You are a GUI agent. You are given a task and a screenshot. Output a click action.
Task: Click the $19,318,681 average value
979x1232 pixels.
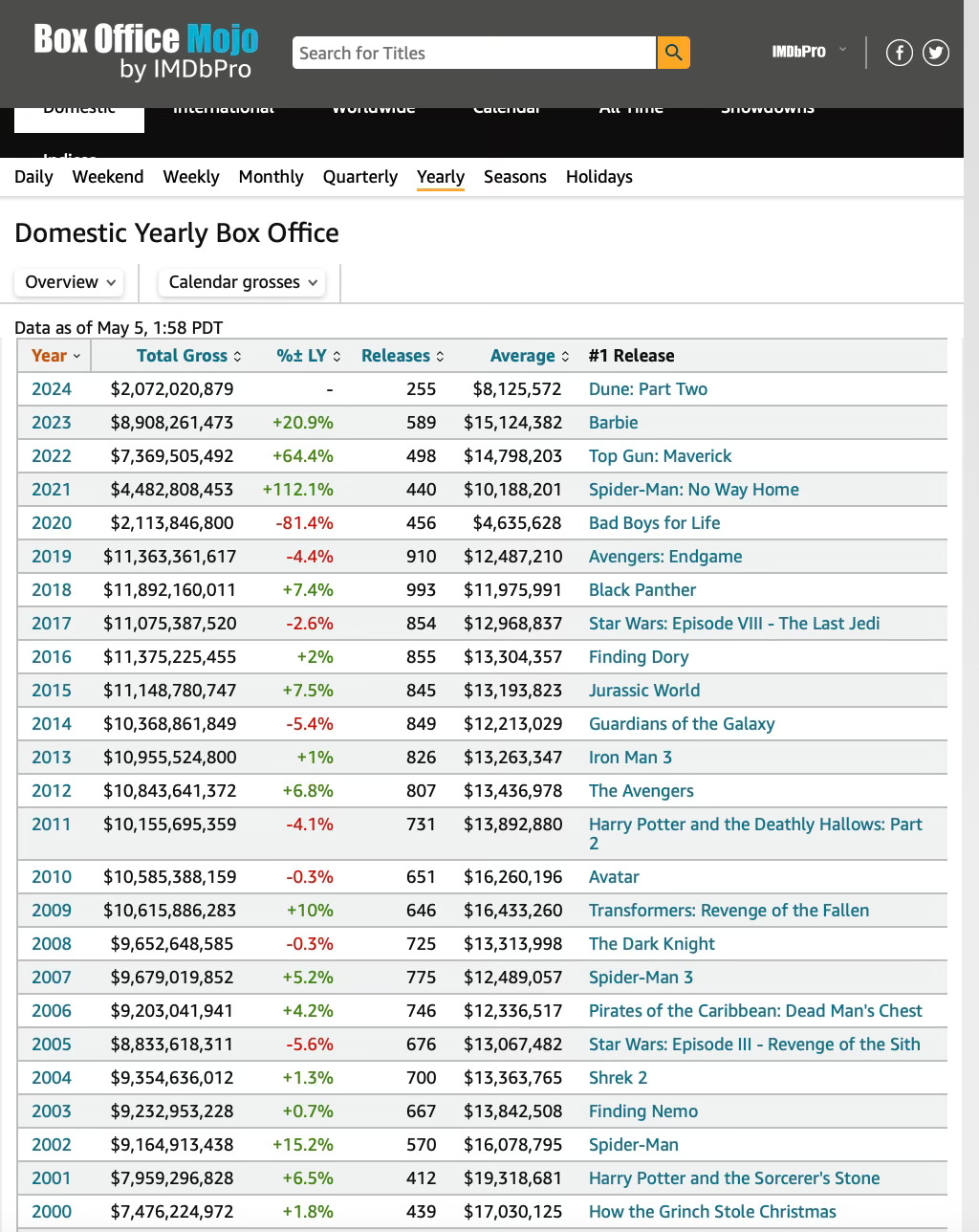513,1178
